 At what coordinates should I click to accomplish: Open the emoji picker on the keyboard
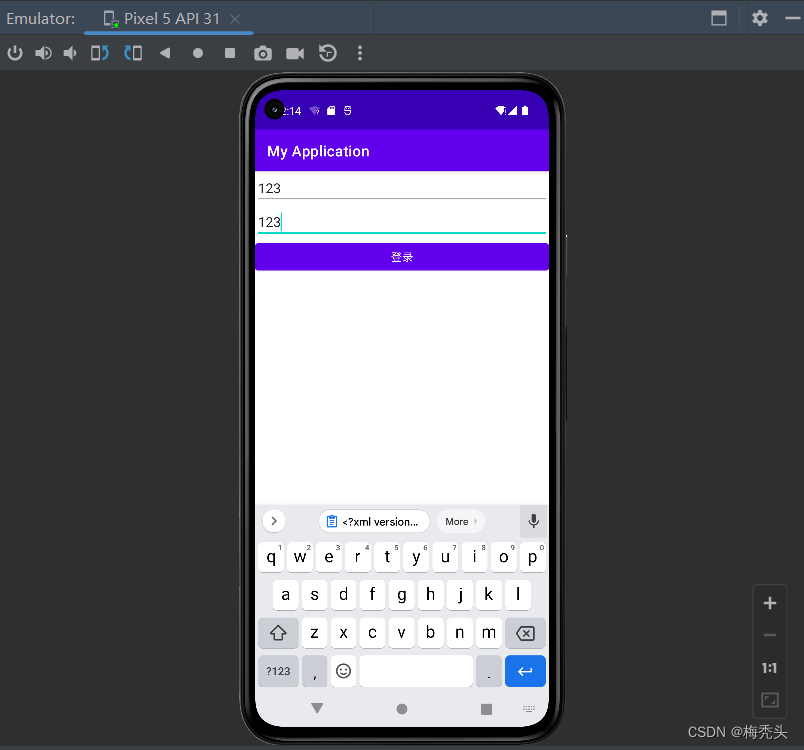[343, 671]
